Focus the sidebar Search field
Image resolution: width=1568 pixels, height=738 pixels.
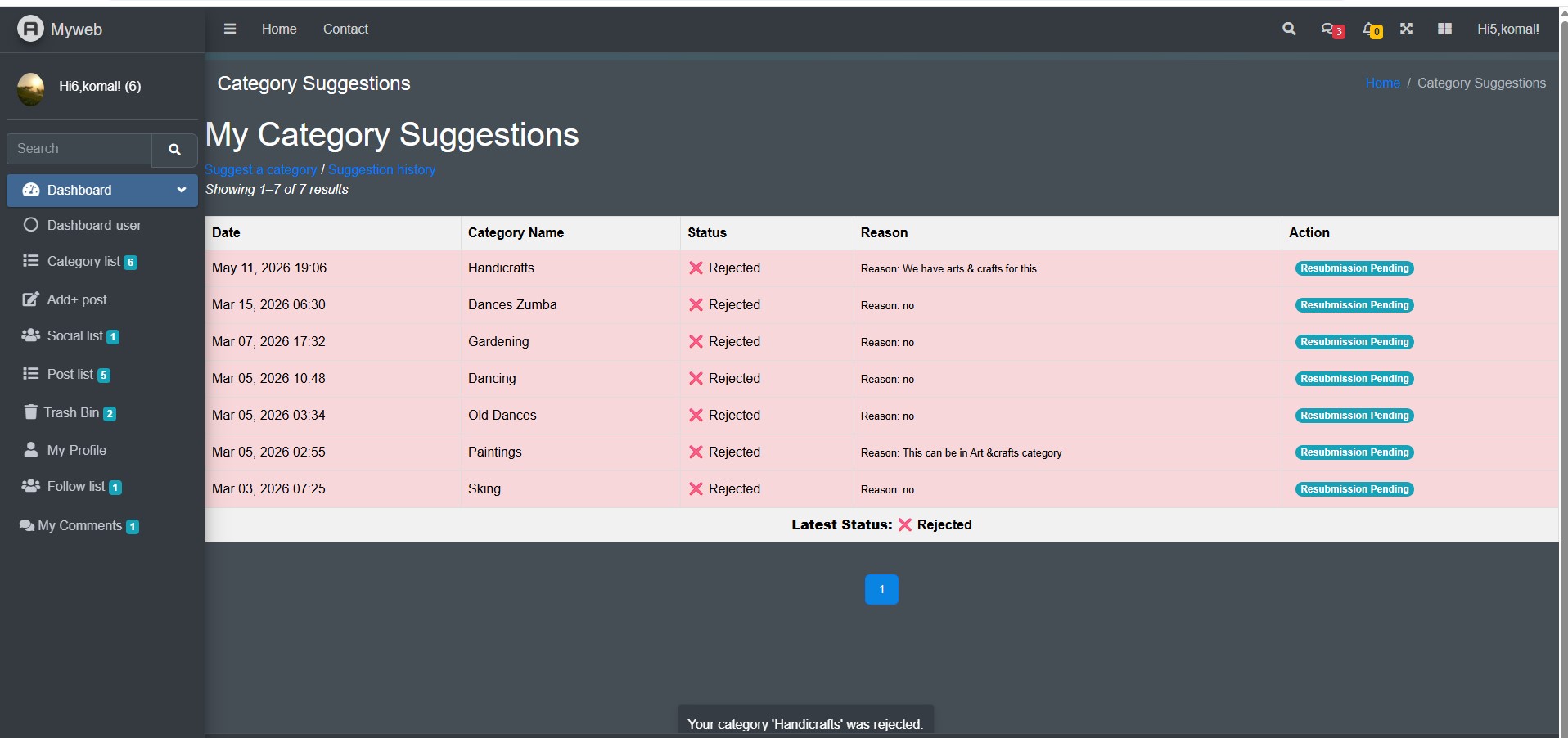click(79, 149)
